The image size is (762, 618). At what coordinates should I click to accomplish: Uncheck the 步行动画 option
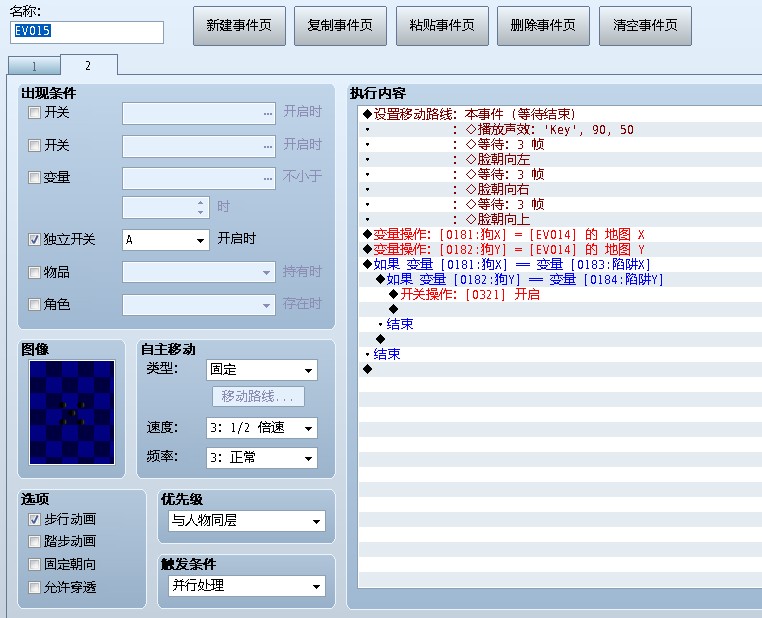pyautogui.click(x=34, y=519)
